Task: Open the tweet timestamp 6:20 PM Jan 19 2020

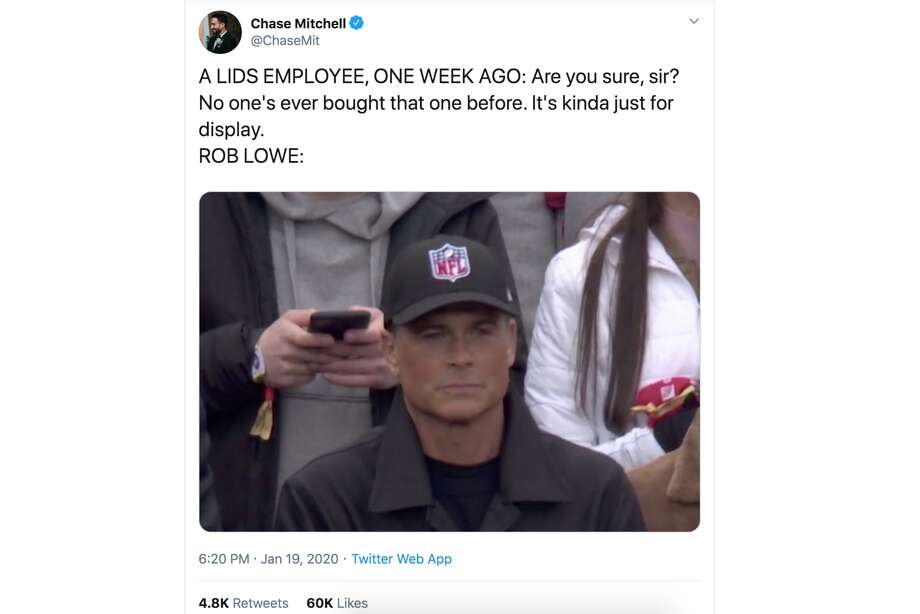Action: pos(268,559)
